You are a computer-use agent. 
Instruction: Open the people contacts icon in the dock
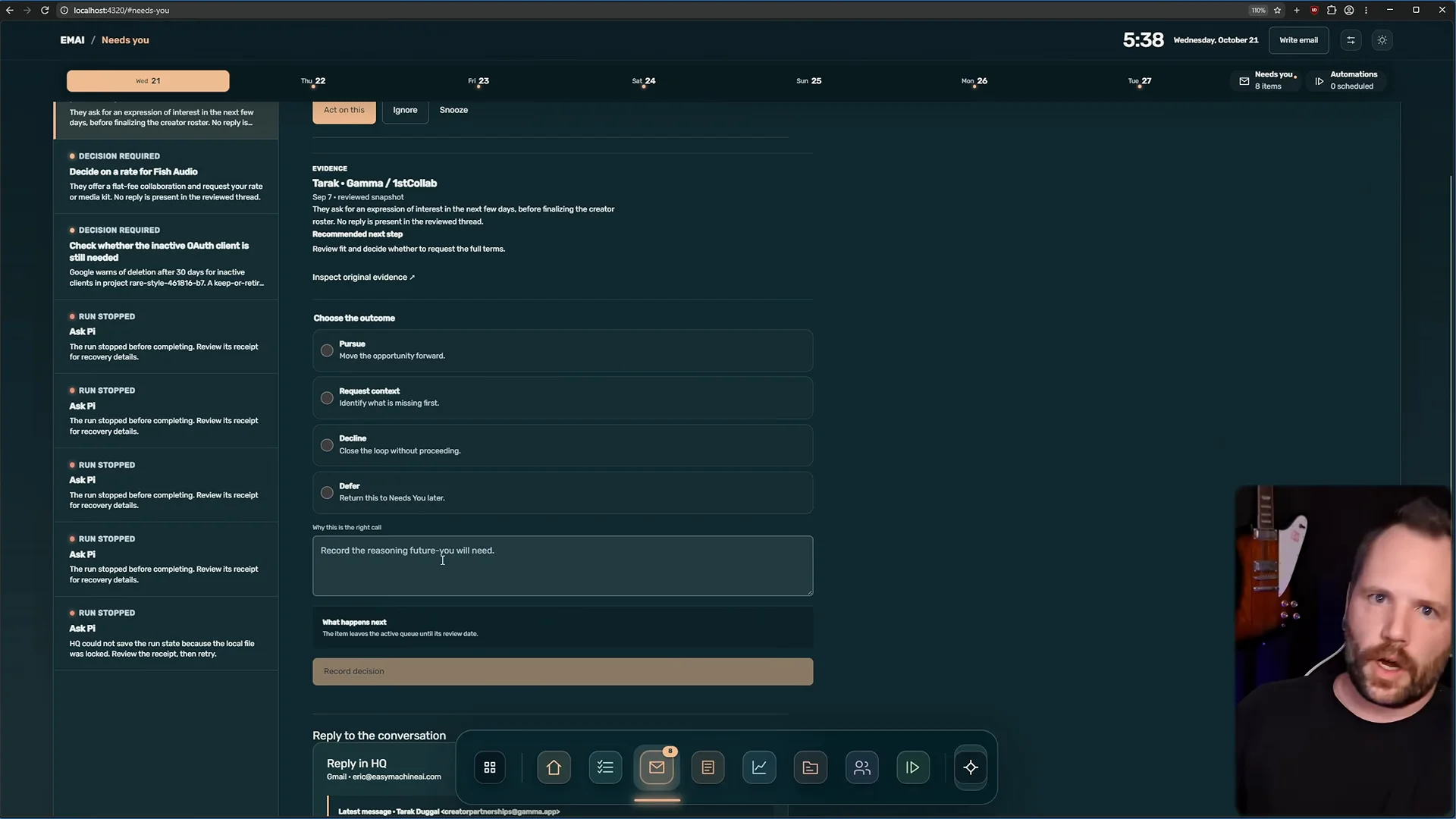(x=862, y=767)
